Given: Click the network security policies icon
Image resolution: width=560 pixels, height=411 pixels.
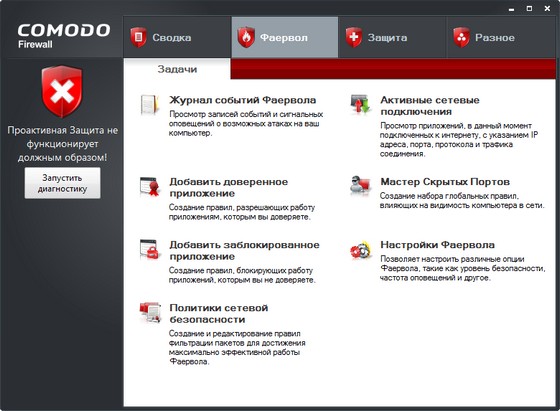Looking at the screenshot, I should pos(150,312).
